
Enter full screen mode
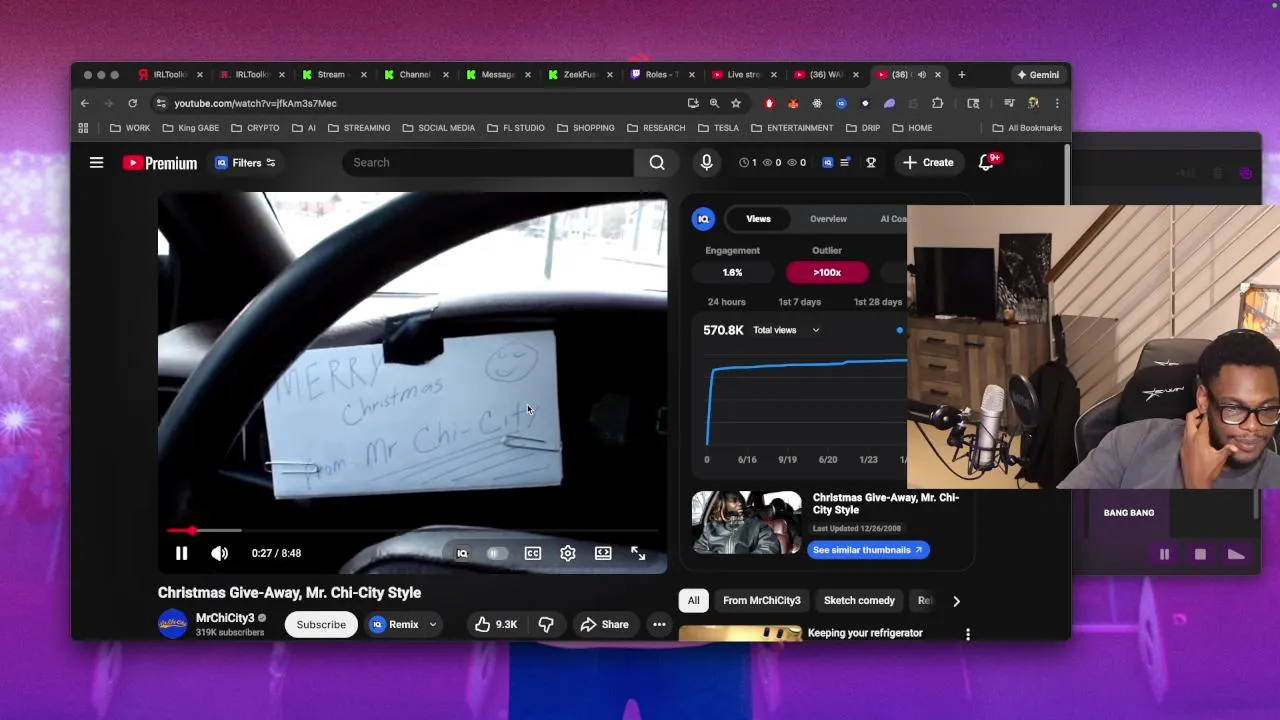point(638,553)
